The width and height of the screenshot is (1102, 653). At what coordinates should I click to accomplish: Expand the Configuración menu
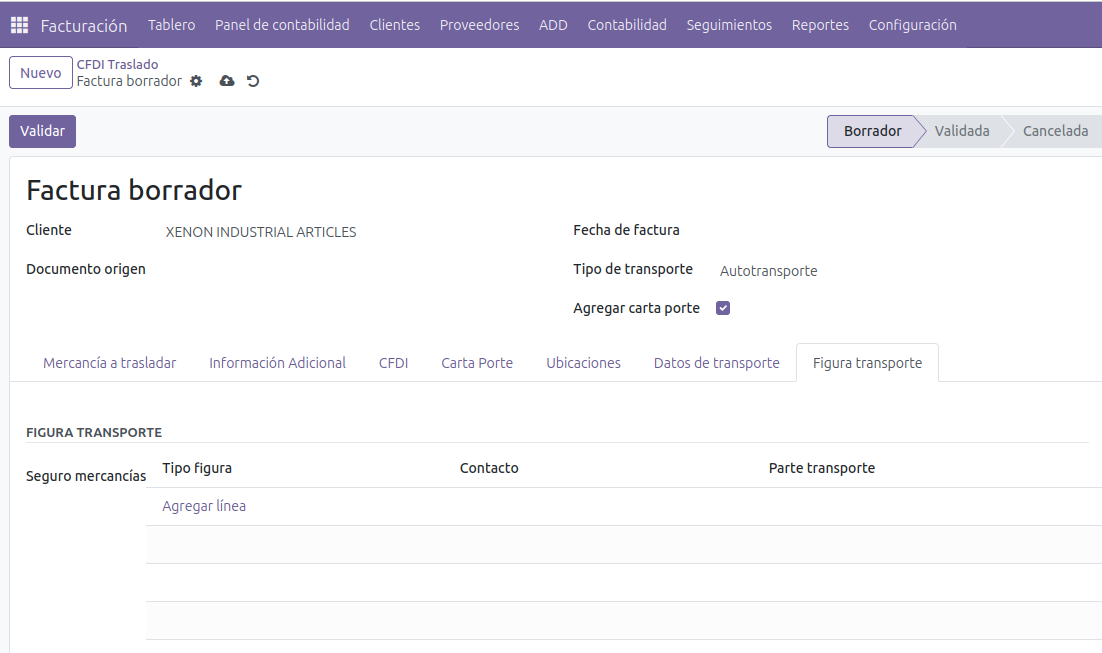pos(912,25)
